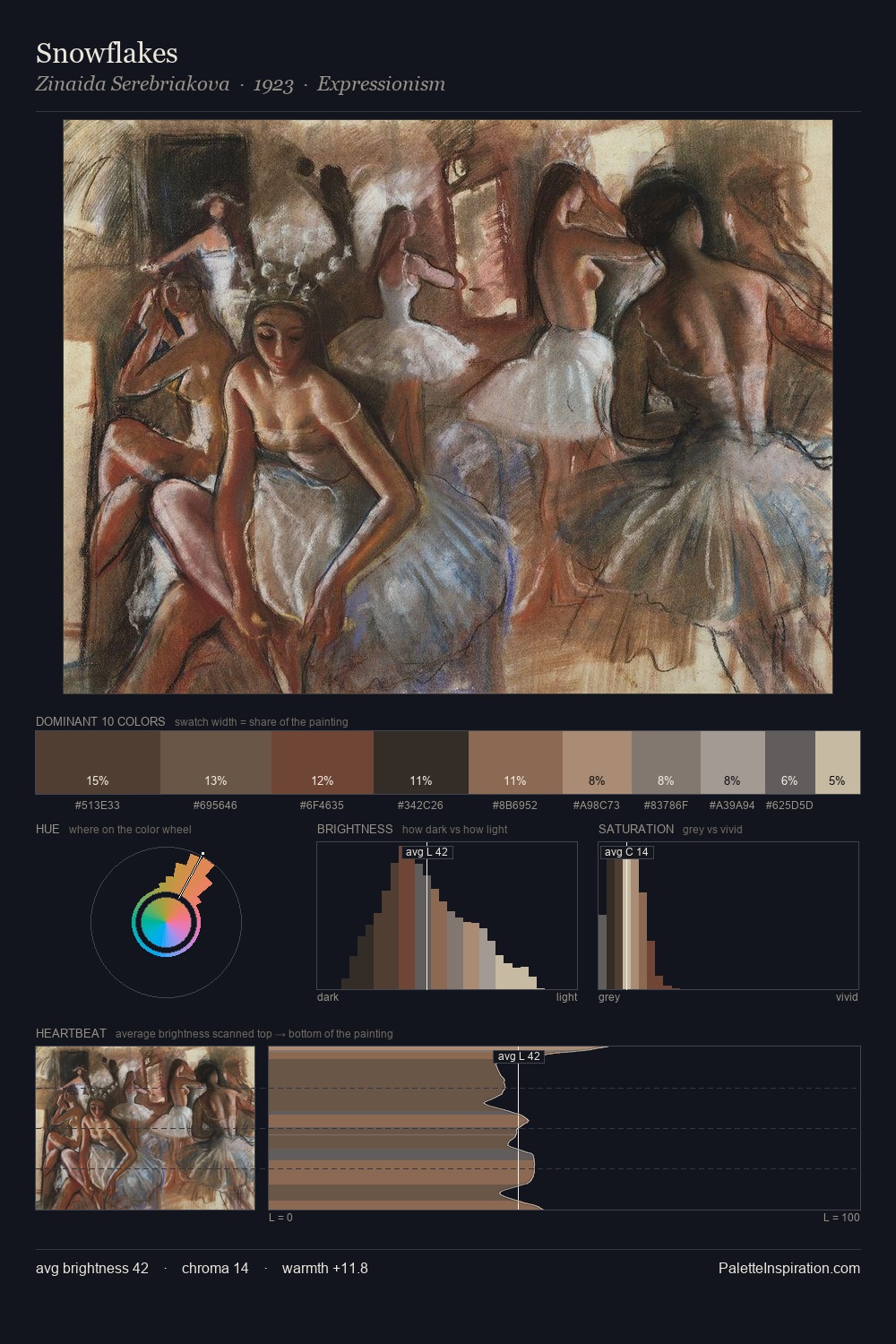Click the #6F4635 hex code text
The image size is (896, 1344).
pyautogui.click(x=323, y=805)
